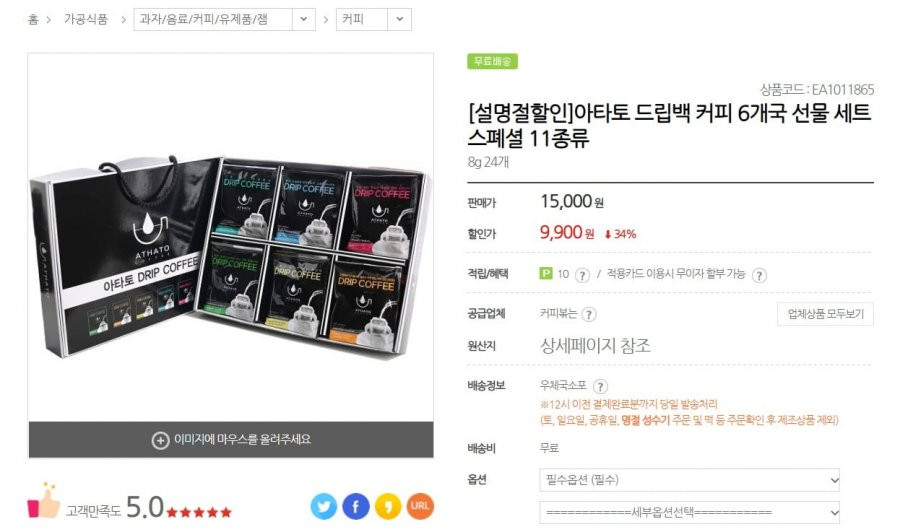Click the 커피볶는 supplier name
Image resolution: width=900 pixels, height=532 pixels.
(558, 313)
